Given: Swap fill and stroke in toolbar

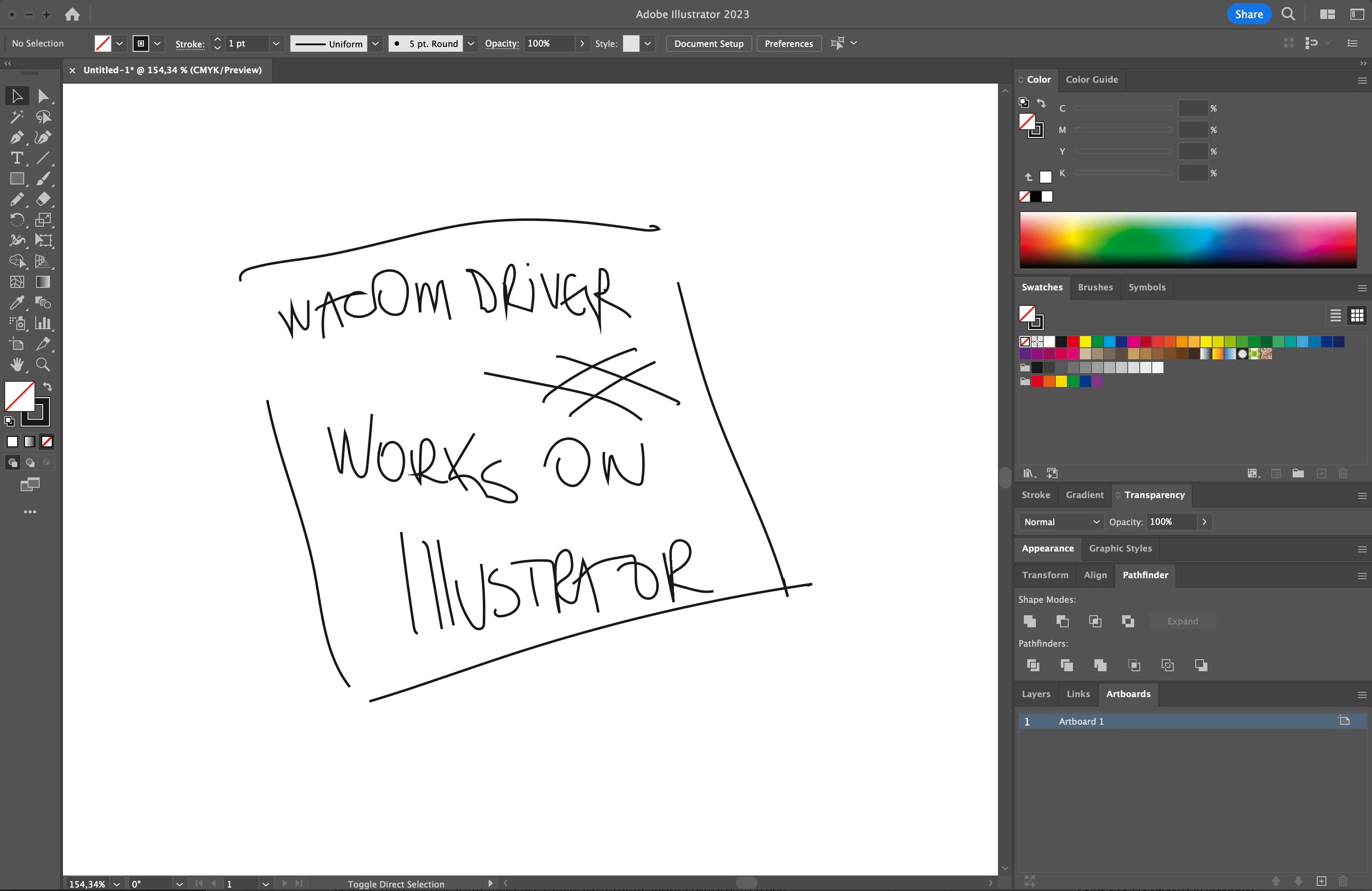Looking at the screenshot, I should (x=48, y=387).
